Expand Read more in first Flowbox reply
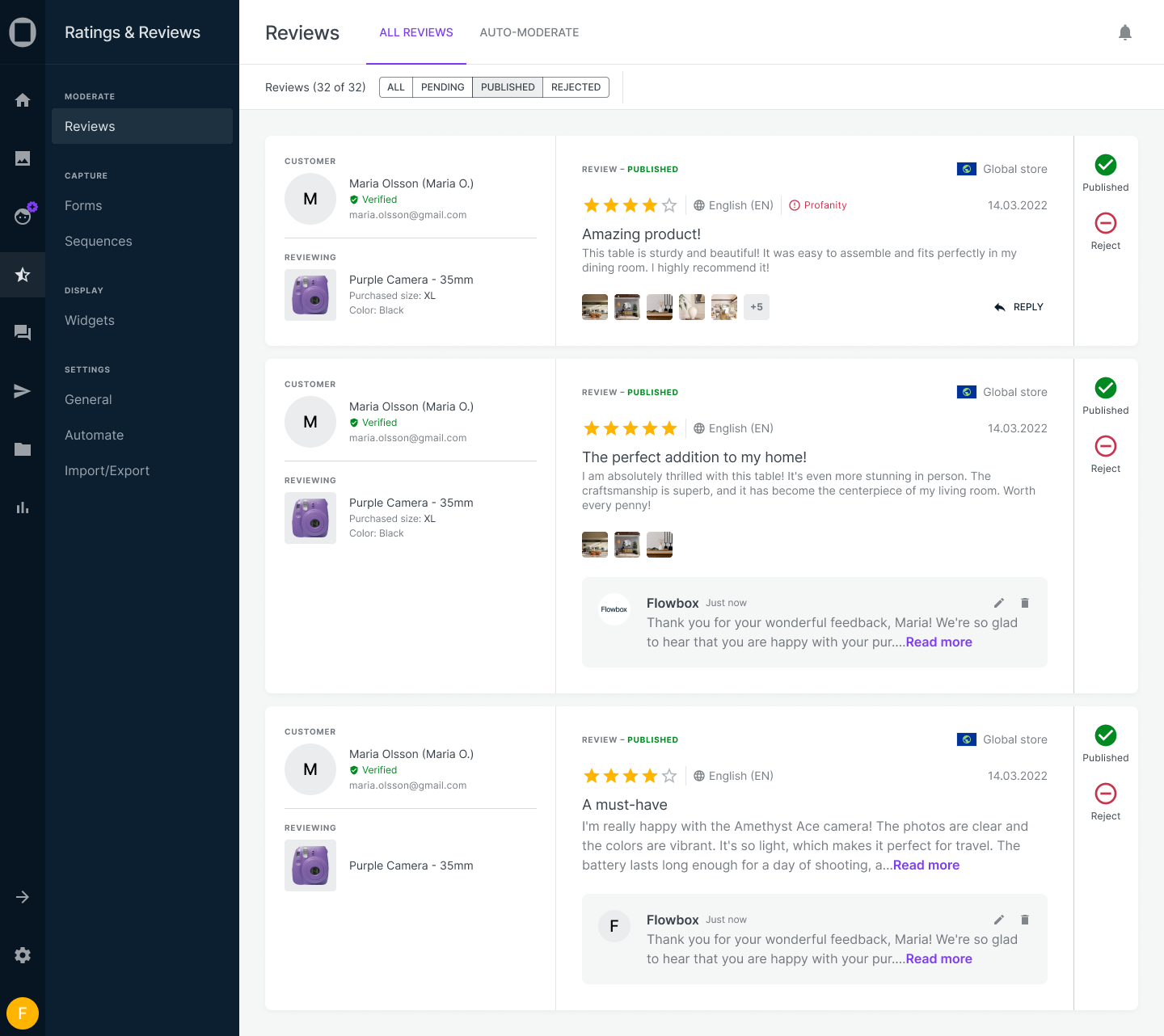Image resolution: width=1164 pixels, height=1036 pixels. click(938, 642)
